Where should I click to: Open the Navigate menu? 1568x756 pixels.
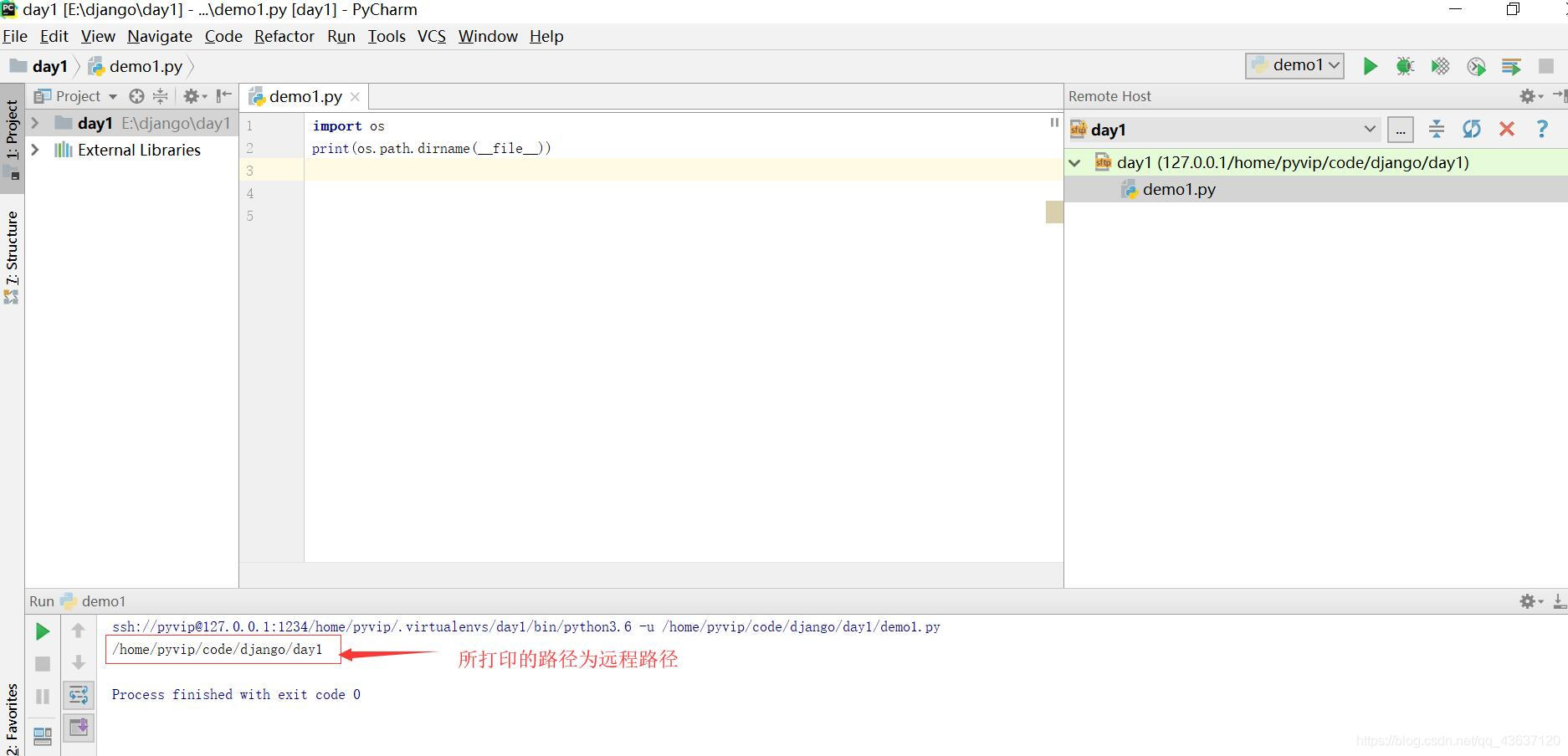[x=160, y=36]
